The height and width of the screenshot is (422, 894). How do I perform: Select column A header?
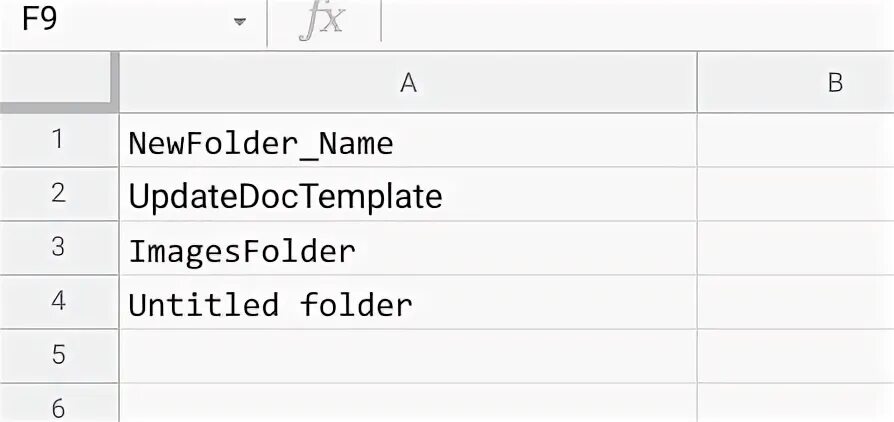tap(408, 84)
